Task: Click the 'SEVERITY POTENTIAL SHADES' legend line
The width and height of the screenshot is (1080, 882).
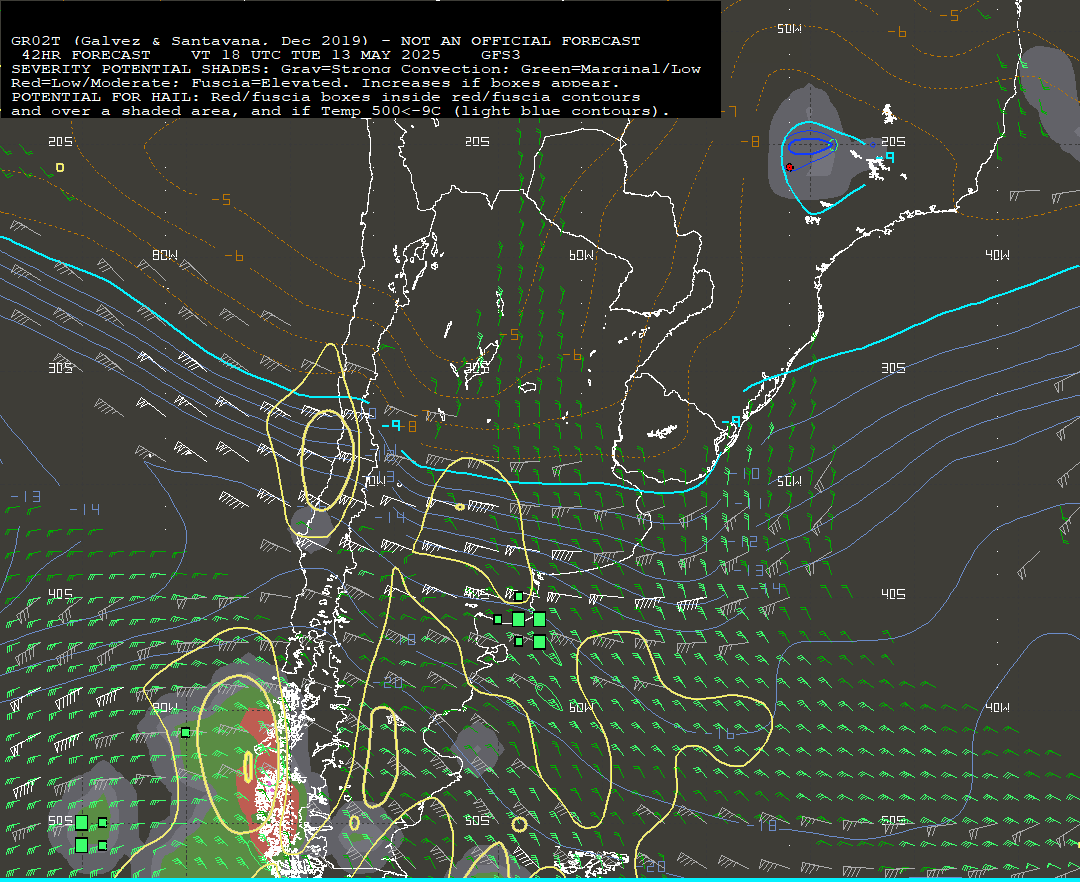Action: click(356, 69)
